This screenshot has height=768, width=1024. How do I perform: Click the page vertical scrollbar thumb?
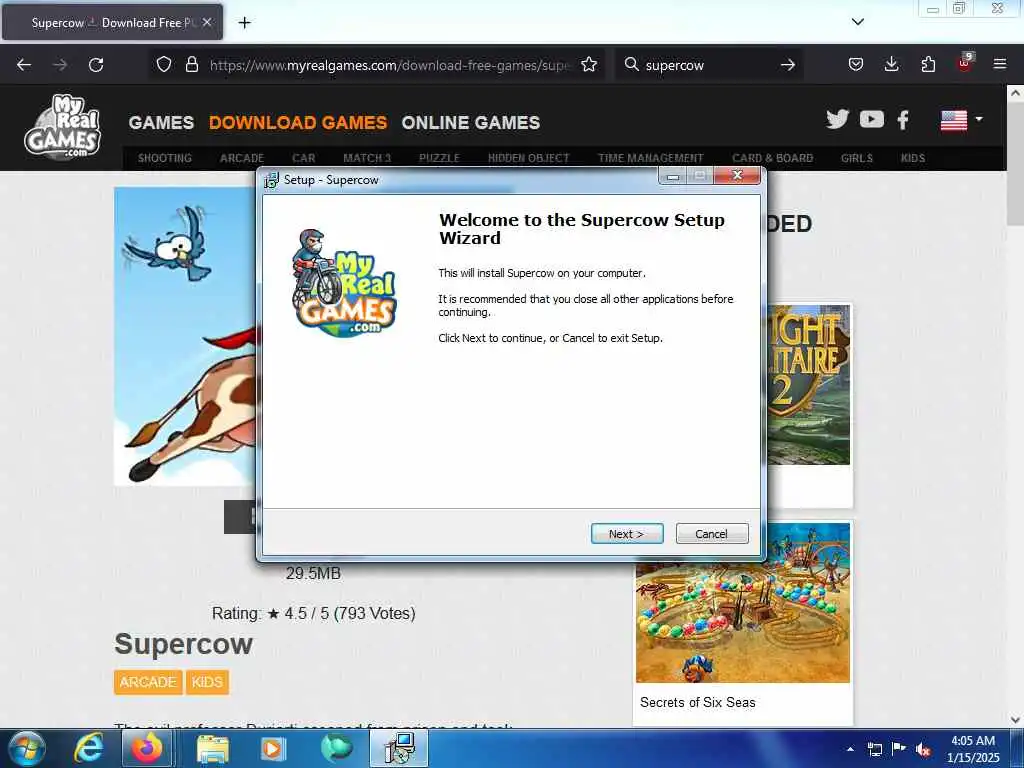click(x=1015, y=162)
